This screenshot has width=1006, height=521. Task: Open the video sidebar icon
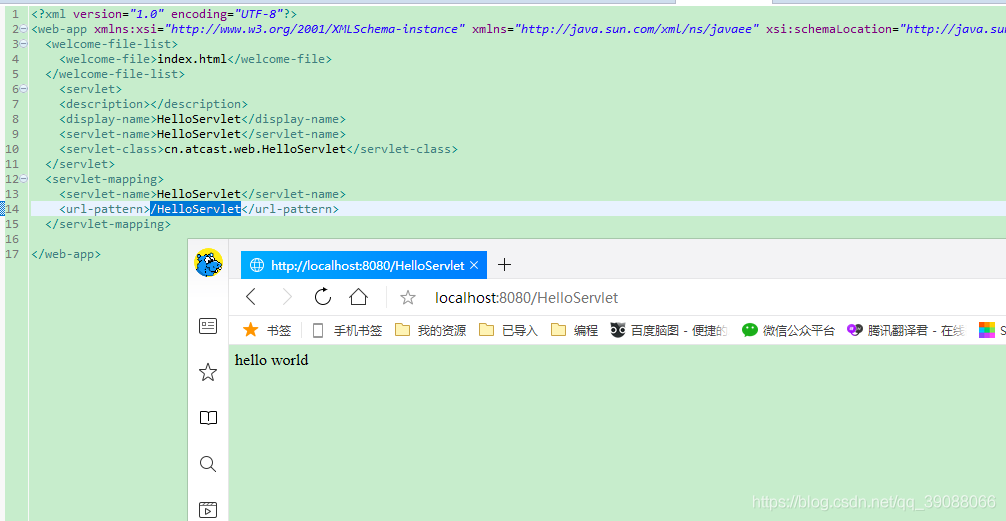tap(208, 509)
